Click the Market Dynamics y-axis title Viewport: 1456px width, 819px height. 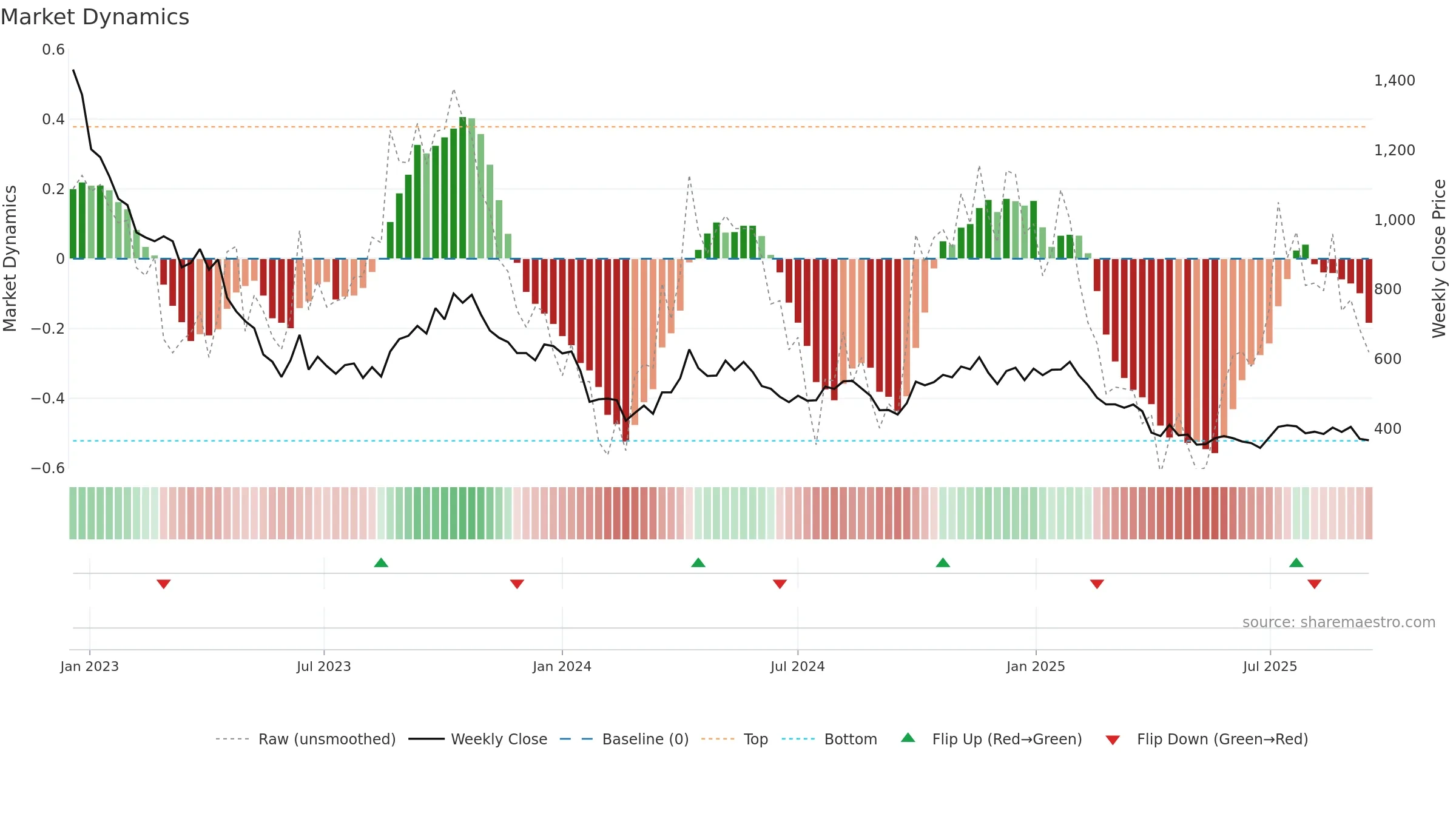coord(10,258)
